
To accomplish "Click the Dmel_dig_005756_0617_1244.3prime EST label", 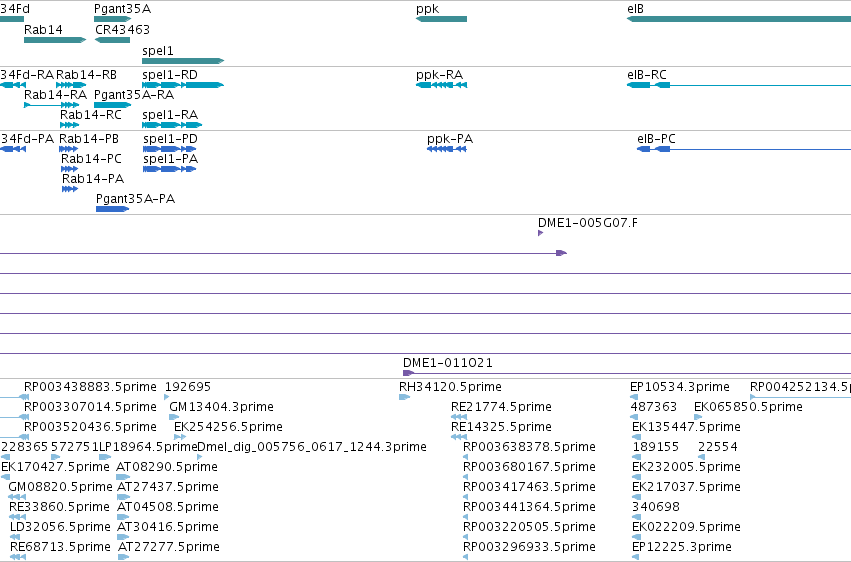I will pos(312,447).
